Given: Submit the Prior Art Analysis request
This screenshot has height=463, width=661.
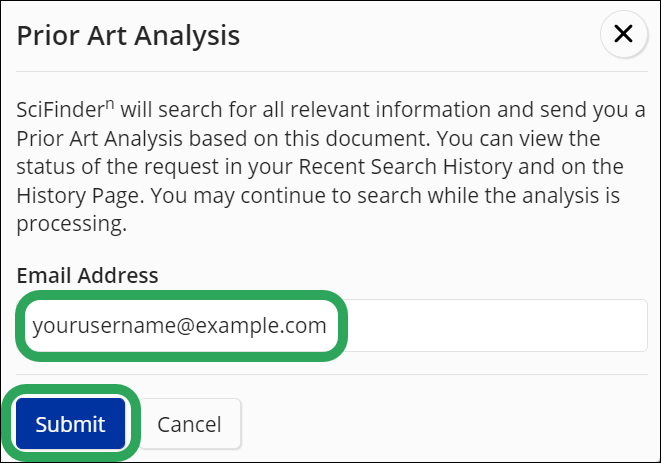Looking at the screenshot, I should [x=70, y=424].
